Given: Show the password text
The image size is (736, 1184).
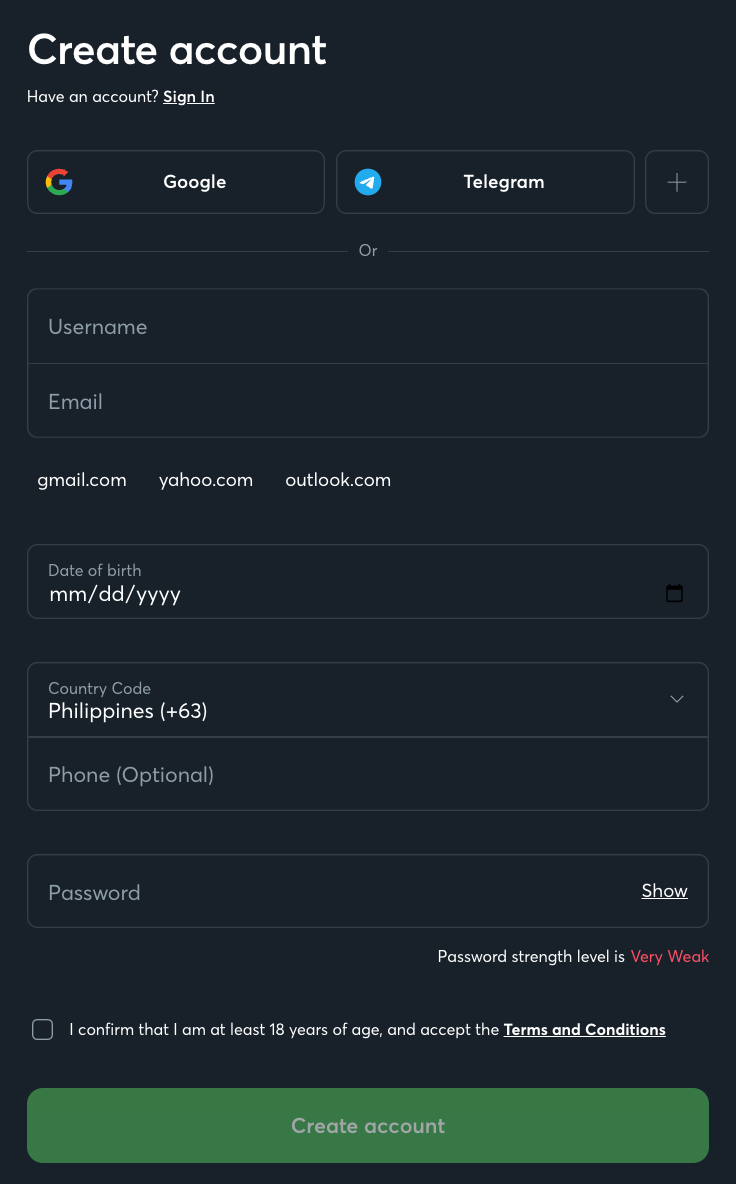Looking at the screenshot, I should coord(664,891).
